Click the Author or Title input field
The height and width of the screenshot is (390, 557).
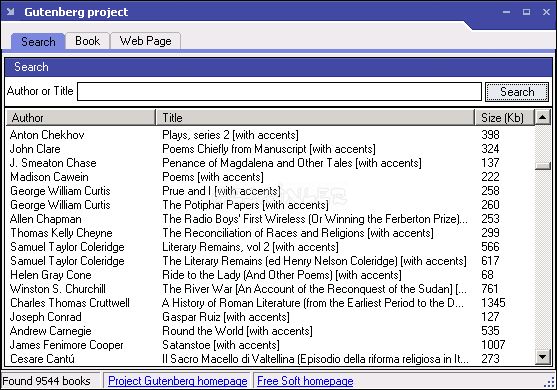279,92
